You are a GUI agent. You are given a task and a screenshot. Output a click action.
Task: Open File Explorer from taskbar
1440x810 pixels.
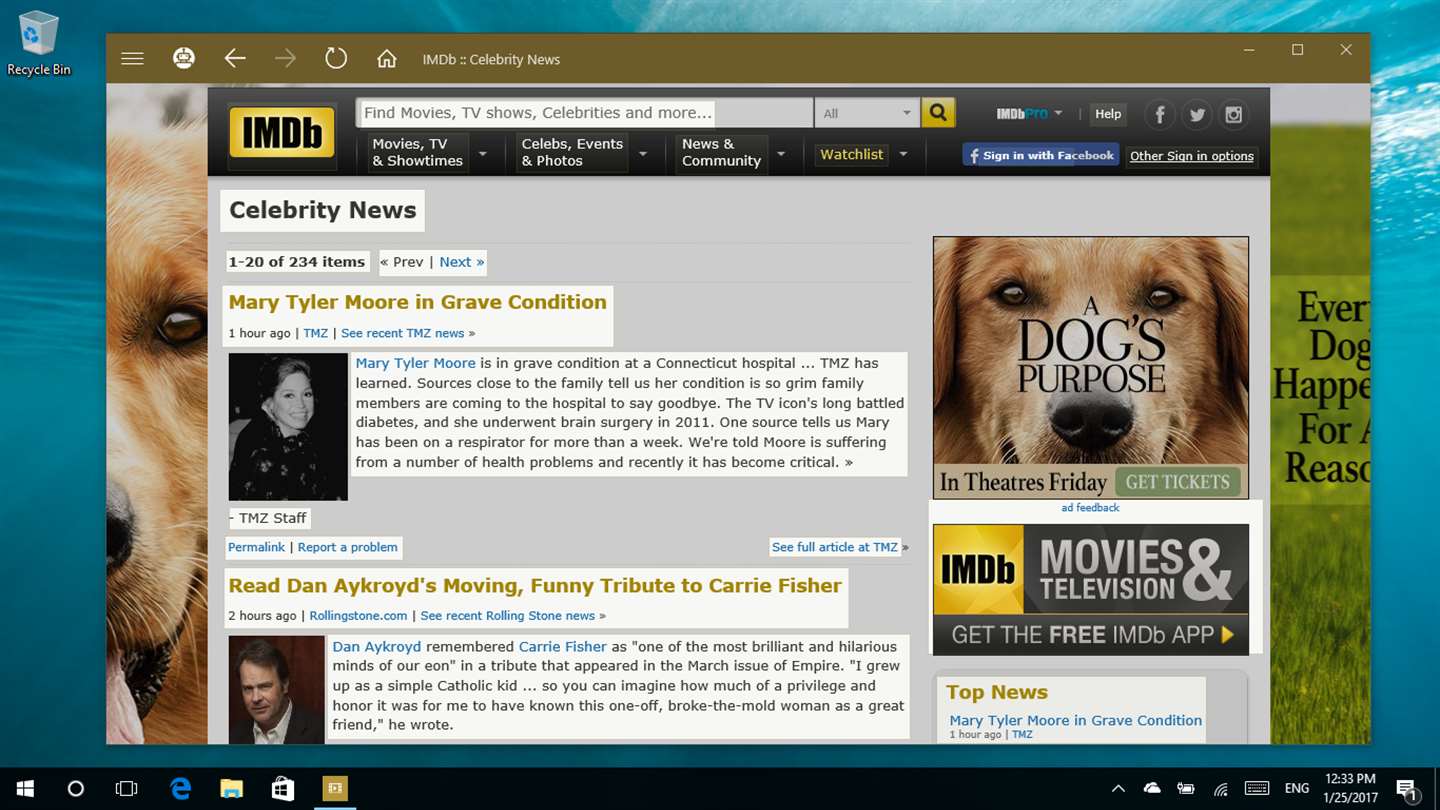click(x=231, y=789)
